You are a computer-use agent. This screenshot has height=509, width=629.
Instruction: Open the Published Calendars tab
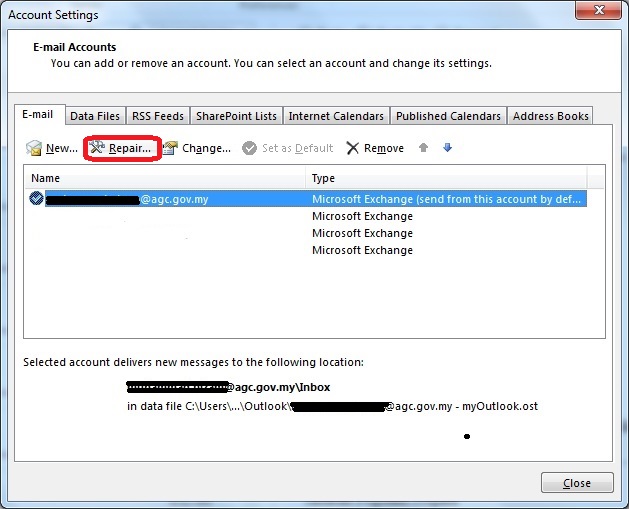pos(448,116)
